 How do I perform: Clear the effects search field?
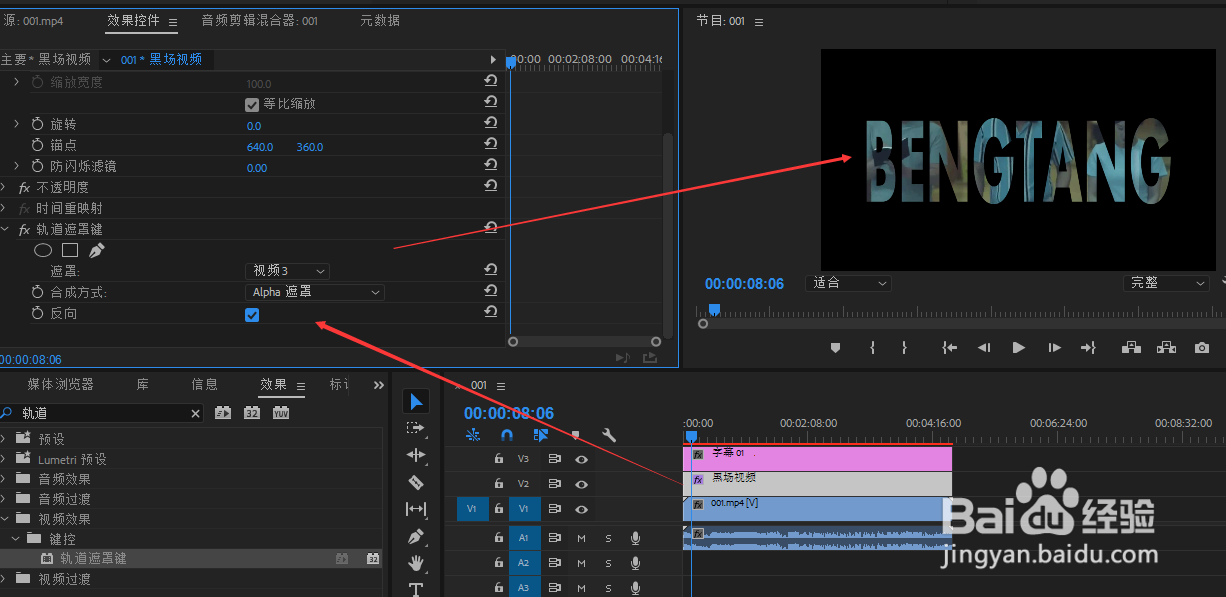[196, 413]
